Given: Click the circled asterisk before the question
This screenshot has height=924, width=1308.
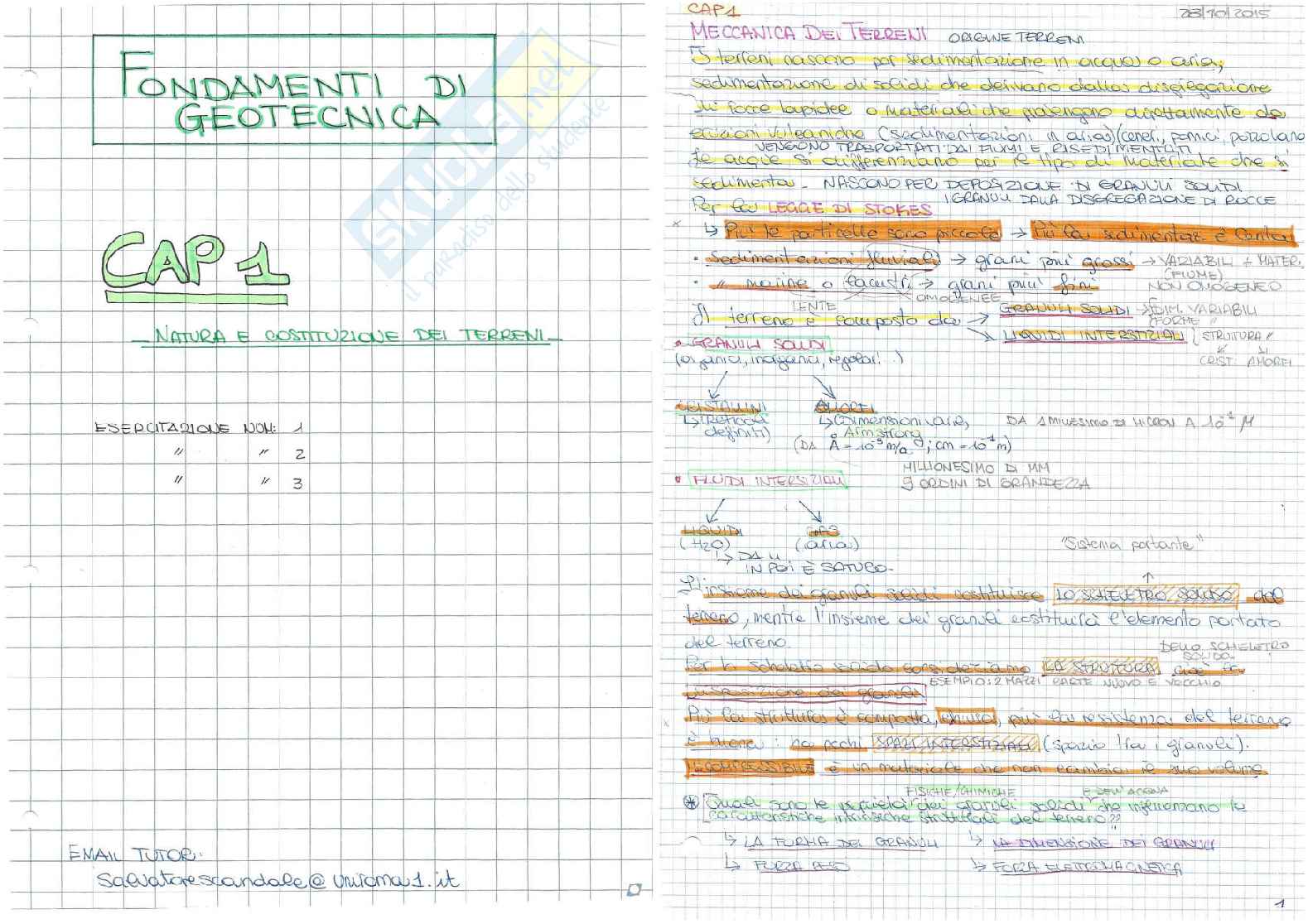Looking at the screenshot, I should tap(690, 802).
